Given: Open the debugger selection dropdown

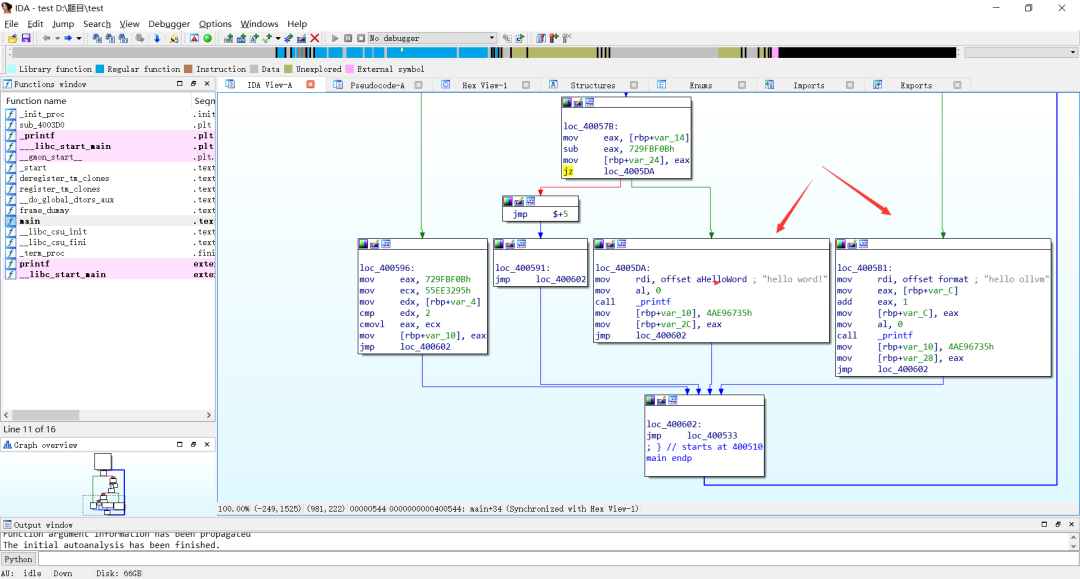Looking at the screenshot, I should (x=492, y=38).
